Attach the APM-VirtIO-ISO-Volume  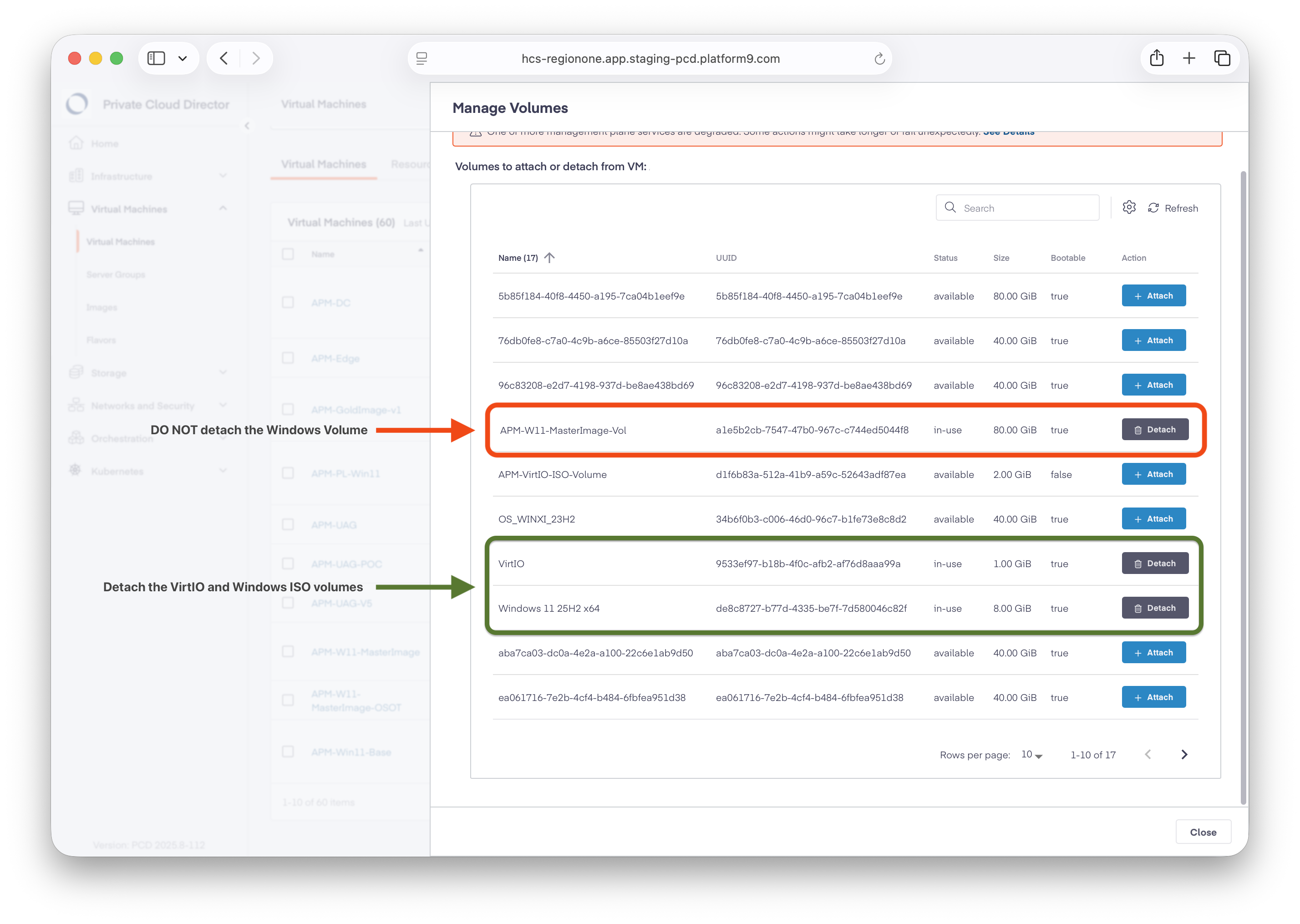click(x=1154, y=474)
